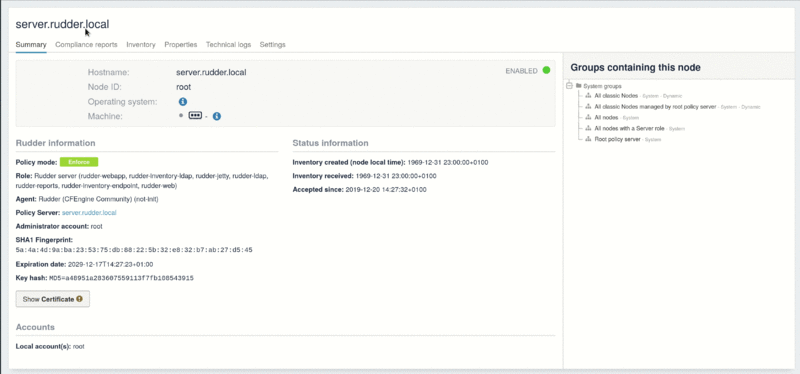Click the All classic Nodes group icon
Screen dimensions: 800x374
588,95
